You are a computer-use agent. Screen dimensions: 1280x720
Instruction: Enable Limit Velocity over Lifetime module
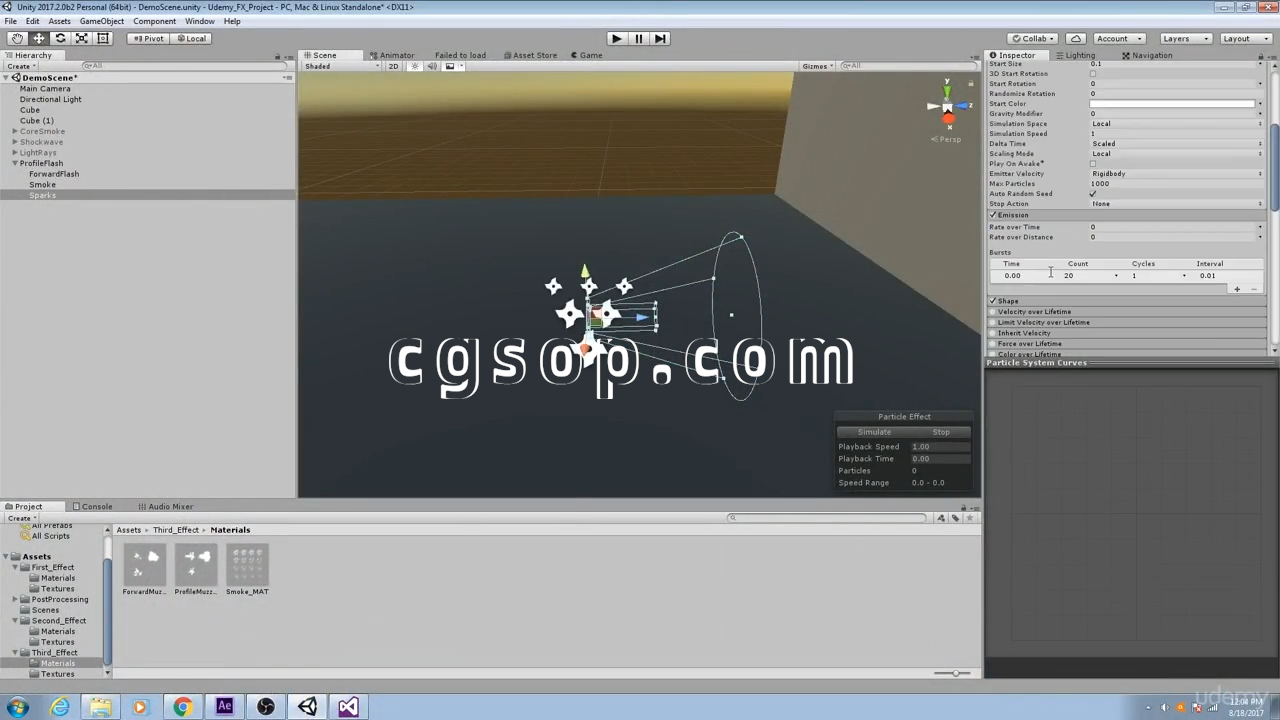[993, 322]
